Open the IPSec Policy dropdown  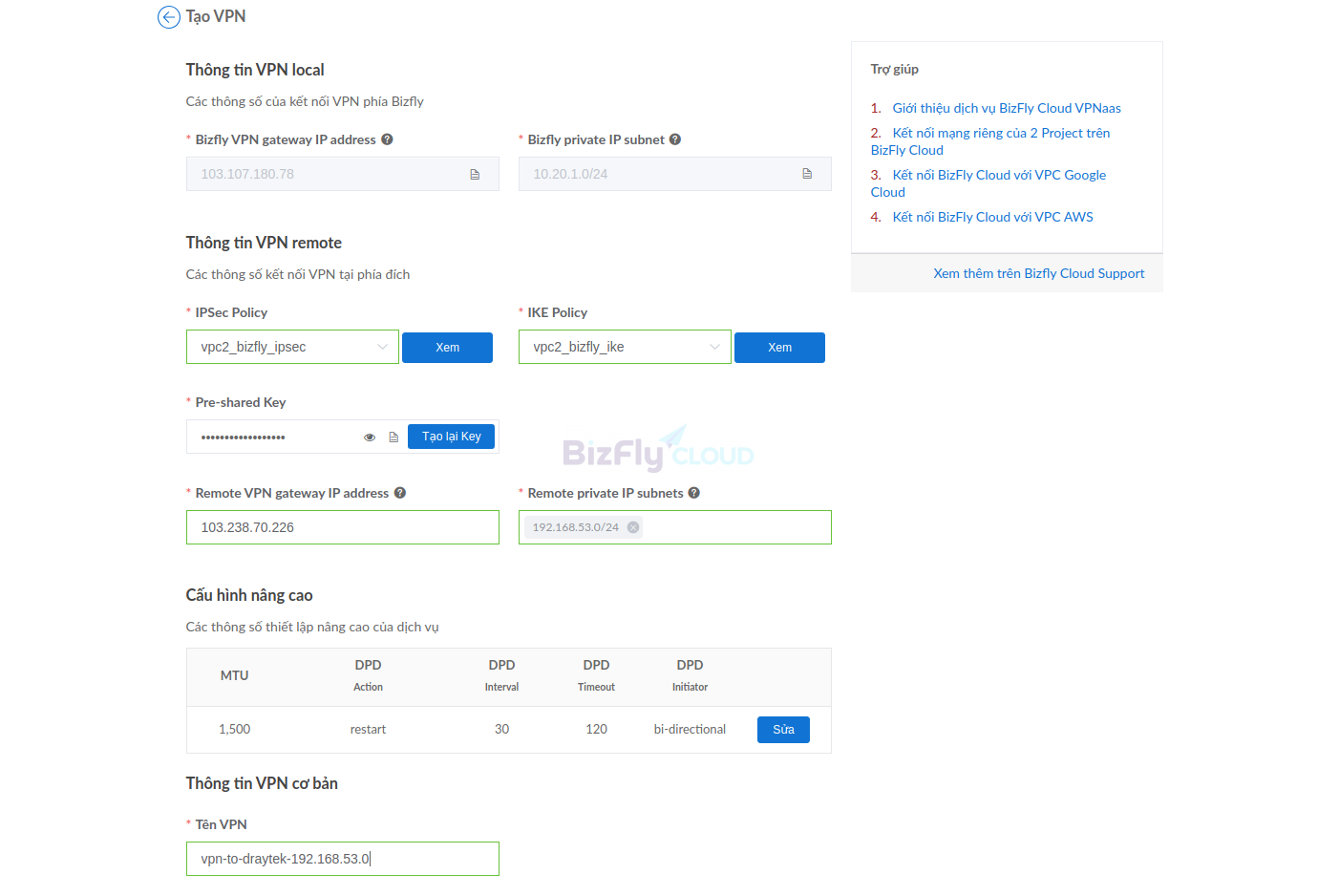coord(292,347)
